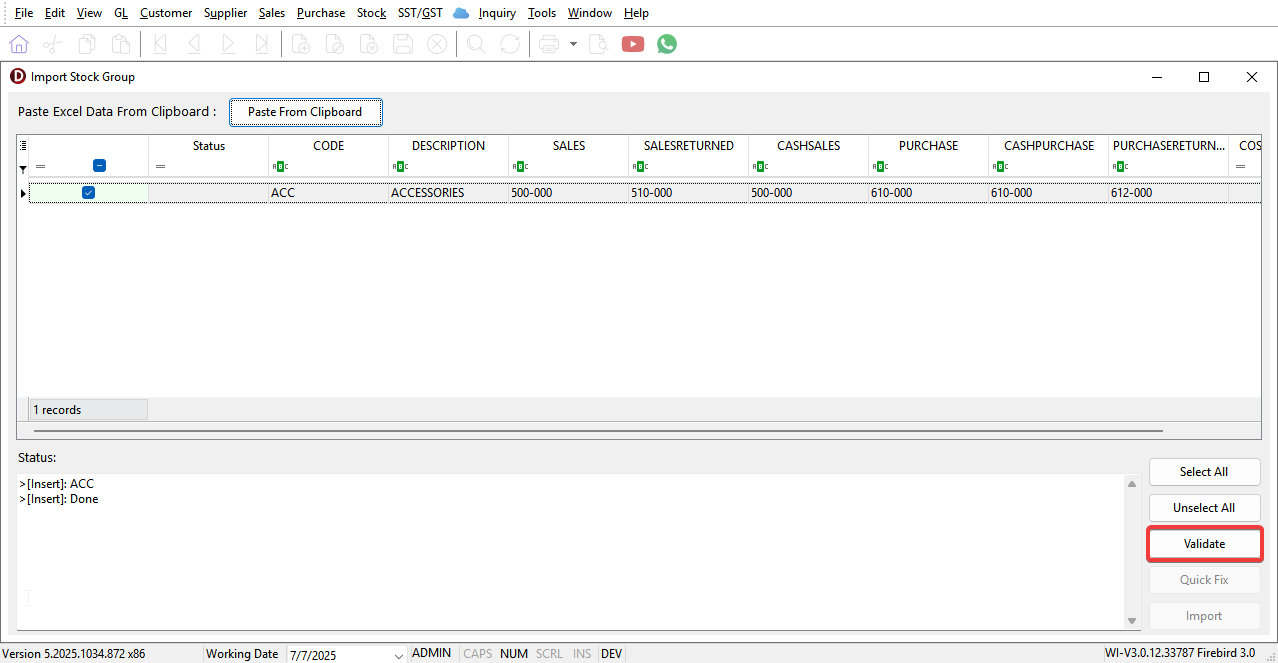Click the Edit document toolbar icon
The height and width of the screenshot is (663, 1278).
(x=335, y=44)
